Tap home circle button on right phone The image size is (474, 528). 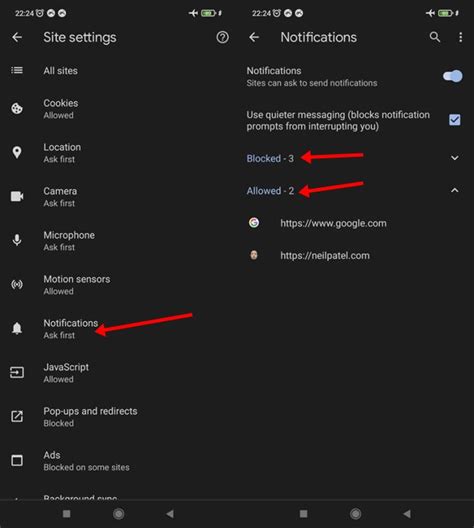(x=356, y=514)
